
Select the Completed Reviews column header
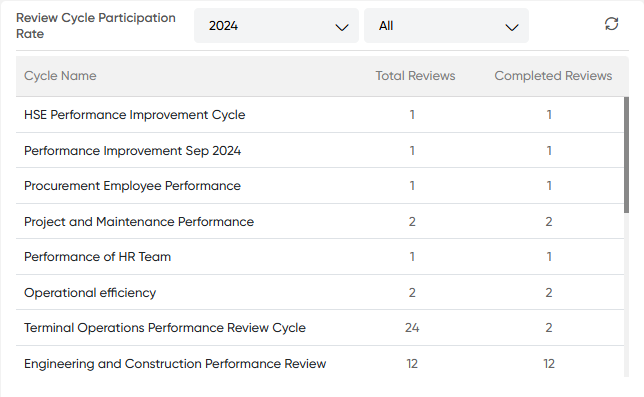(x=553, y=76)
